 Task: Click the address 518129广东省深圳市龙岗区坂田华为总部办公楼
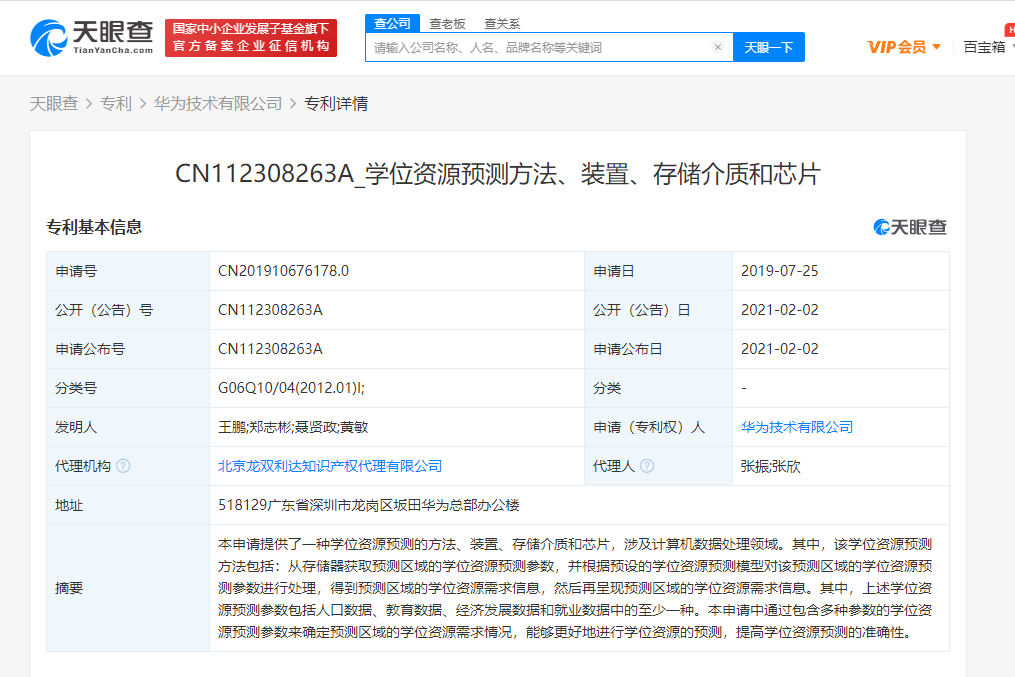[x=369, y=505]
